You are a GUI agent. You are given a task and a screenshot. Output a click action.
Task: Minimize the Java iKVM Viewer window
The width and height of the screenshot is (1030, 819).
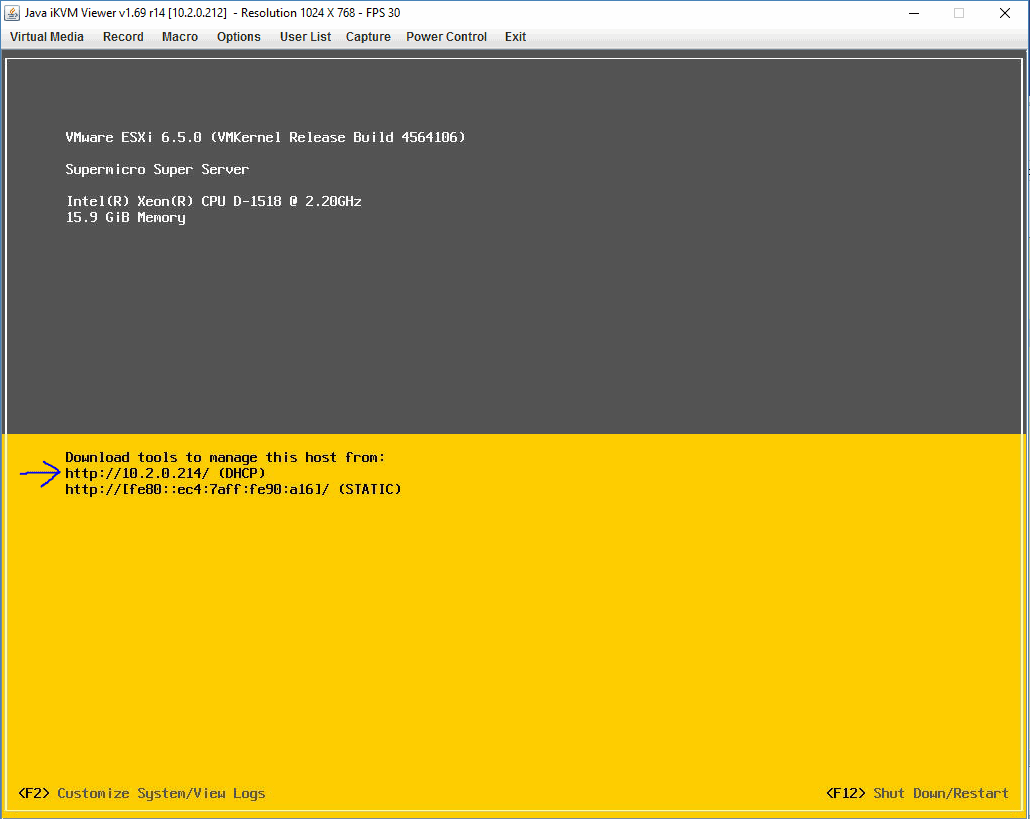914,13
